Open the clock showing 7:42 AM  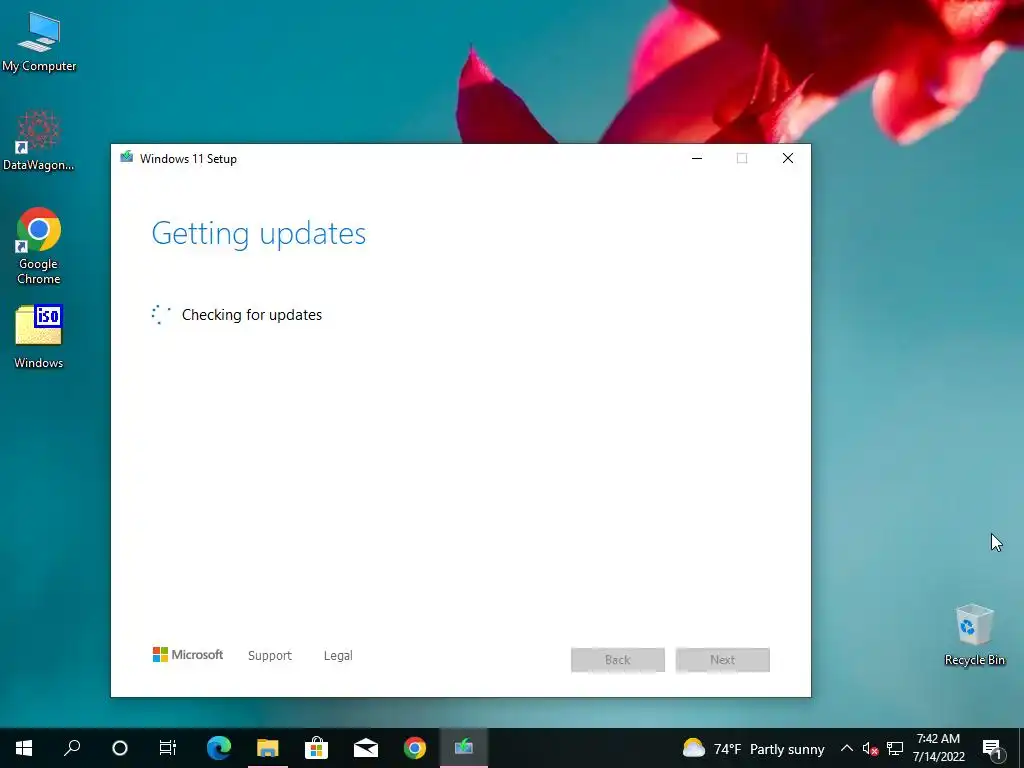tap(938, 748)
